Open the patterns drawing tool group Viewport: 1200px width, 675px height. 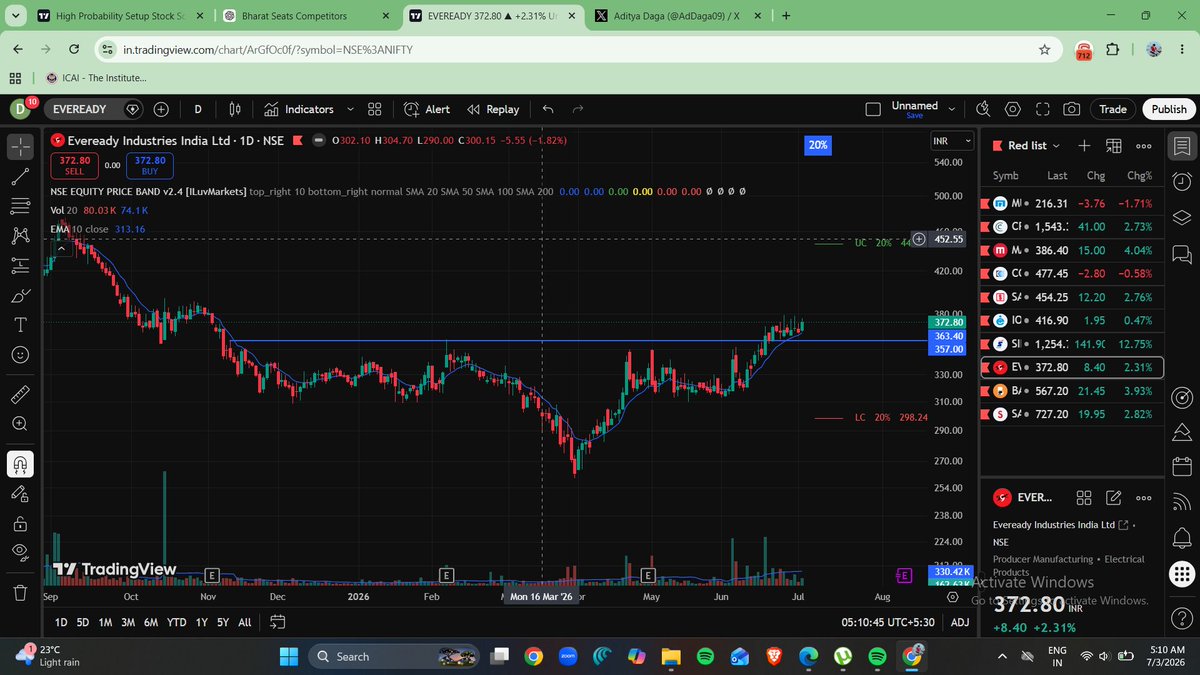(20, 236)
